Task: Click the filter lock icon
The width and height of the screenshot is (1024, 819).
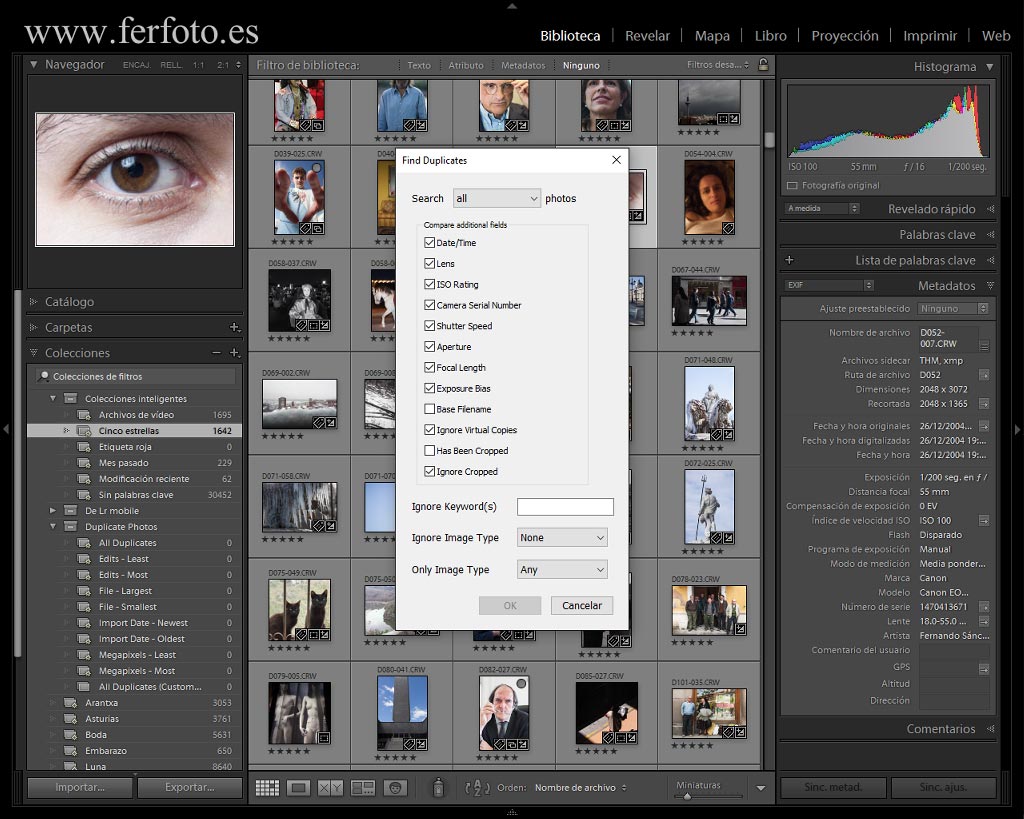Action: click(x=763, y=65)
